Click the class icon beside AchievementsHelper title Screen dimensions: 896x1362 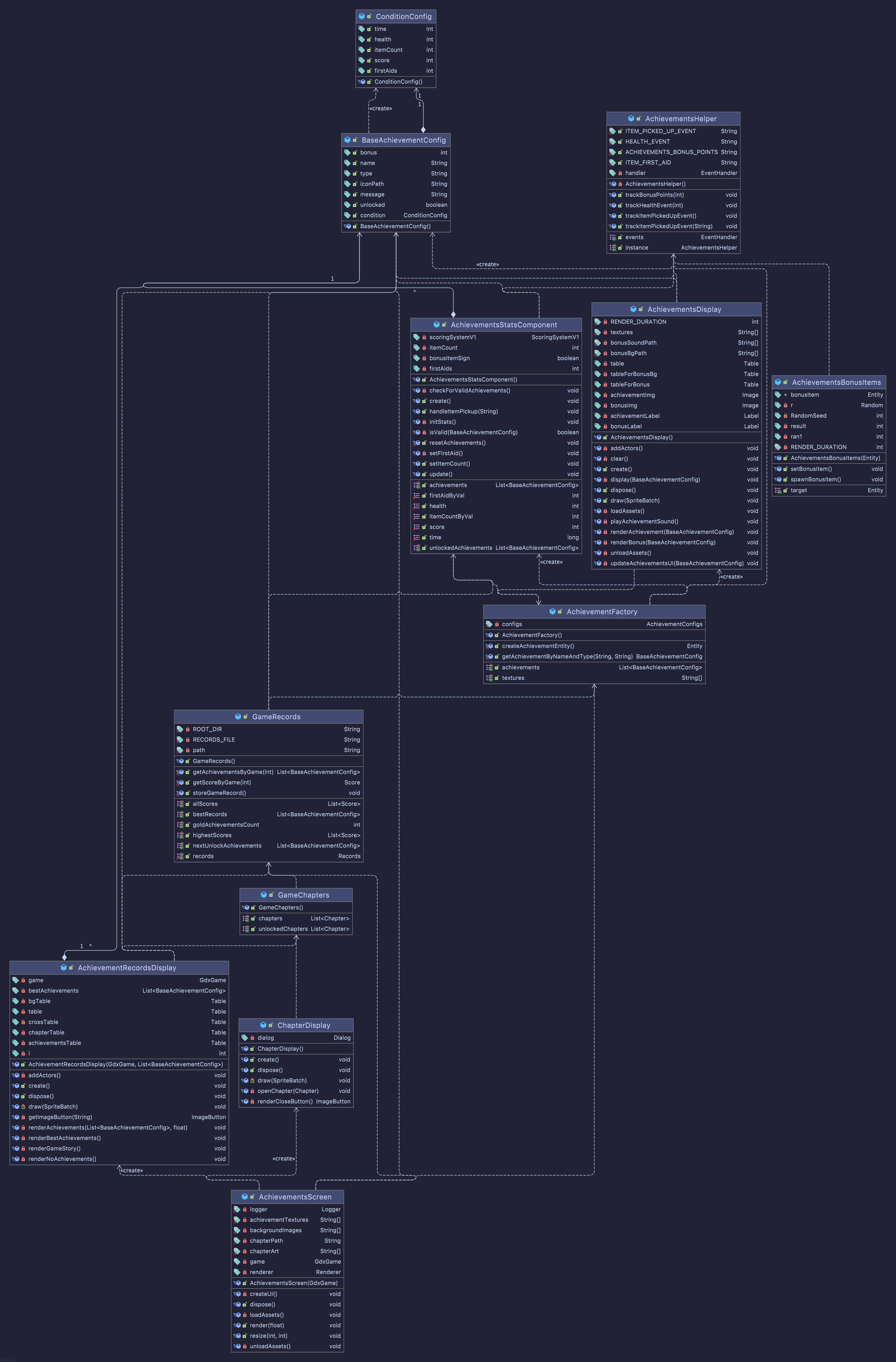coord(631,118)
